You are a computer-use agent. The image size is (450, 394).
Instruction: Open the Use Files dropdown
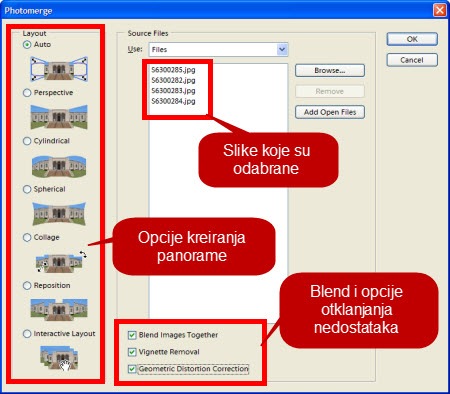tap(218, 50)
